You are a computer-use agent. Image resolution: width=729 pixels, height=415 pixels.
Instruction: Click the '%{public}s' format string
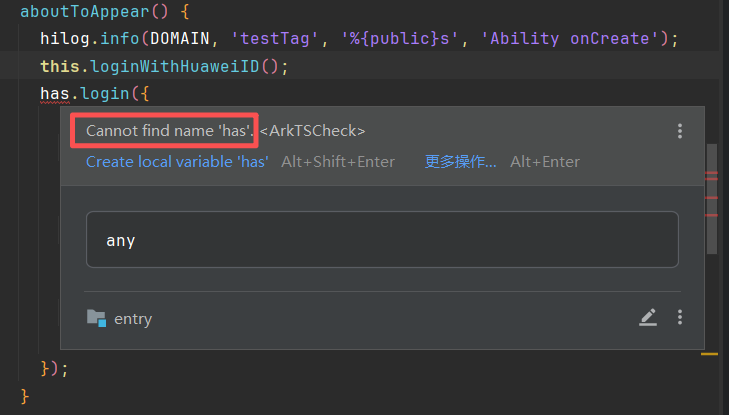click(x=400, y=39)
